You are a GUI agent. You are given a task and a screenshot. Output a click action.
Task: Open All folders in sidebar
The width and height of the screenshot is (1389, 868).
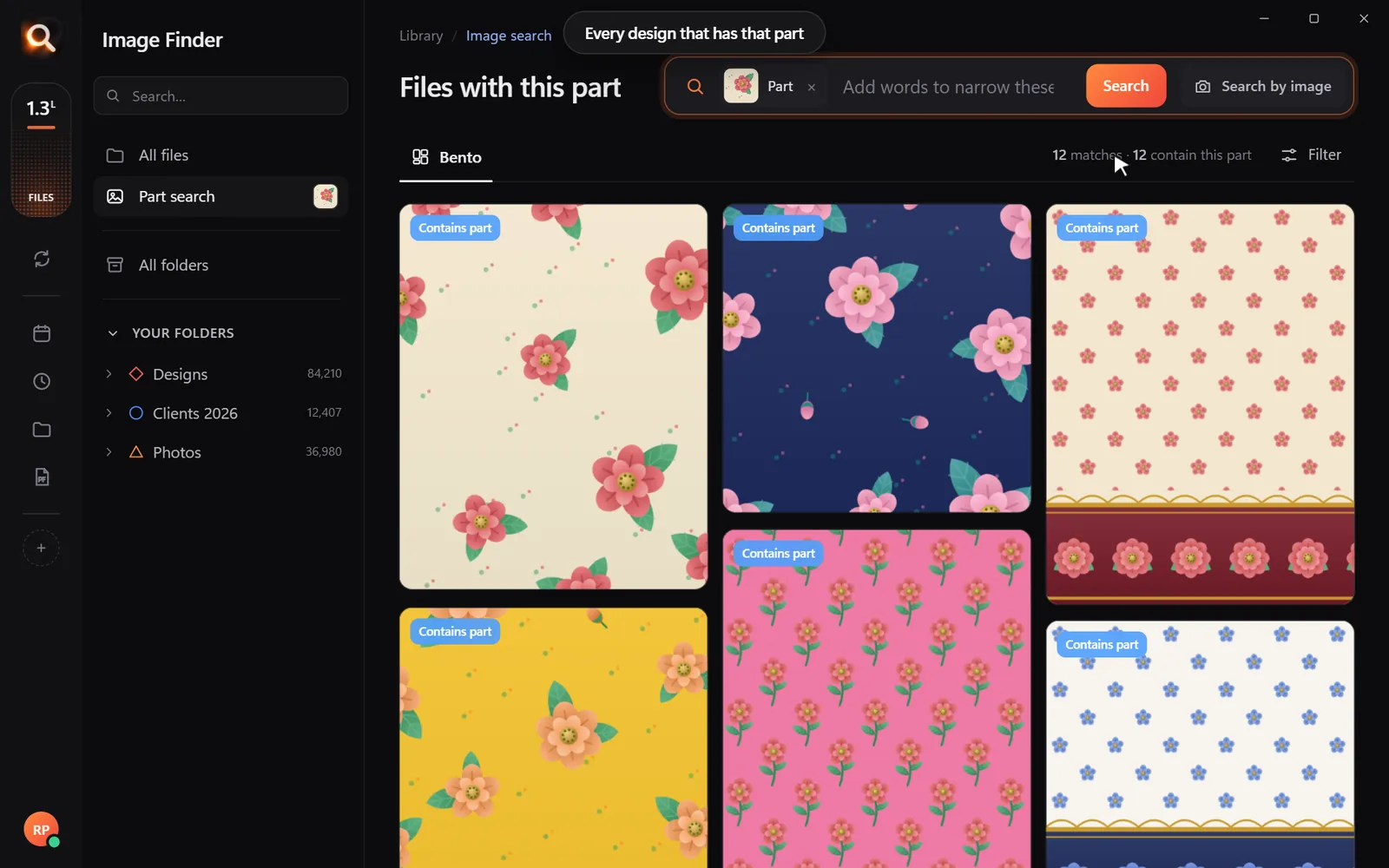[221, 265]
